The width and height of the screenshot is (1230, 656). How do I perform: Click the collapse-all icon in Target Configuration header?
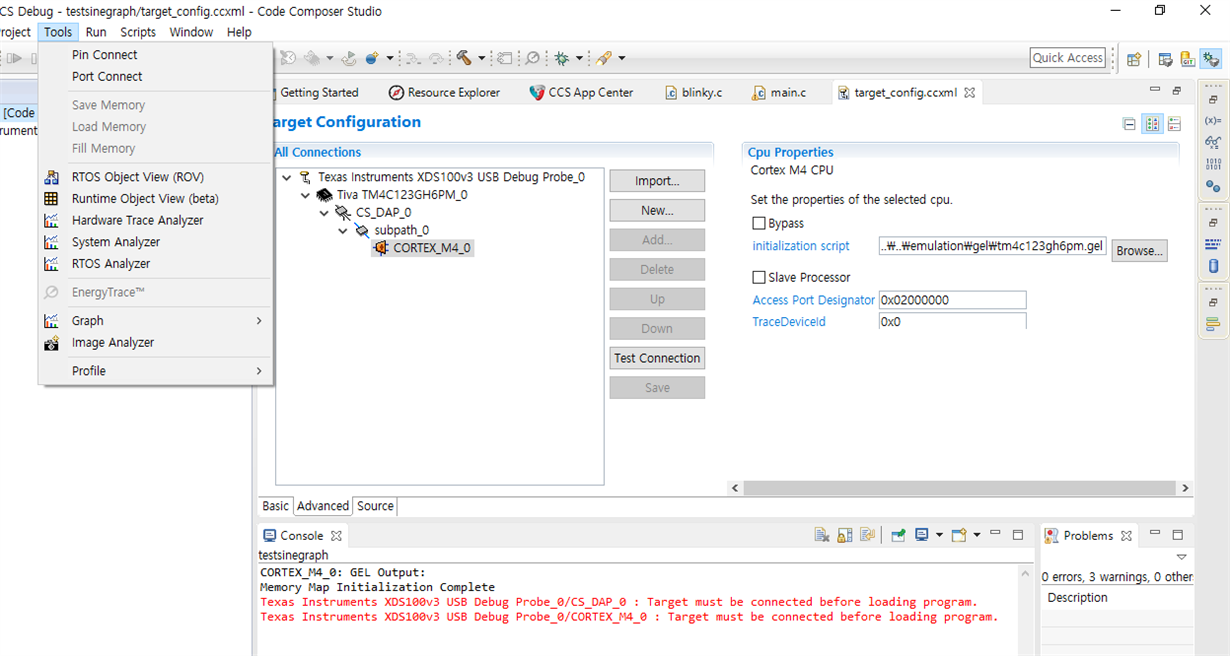(1129, 125)
